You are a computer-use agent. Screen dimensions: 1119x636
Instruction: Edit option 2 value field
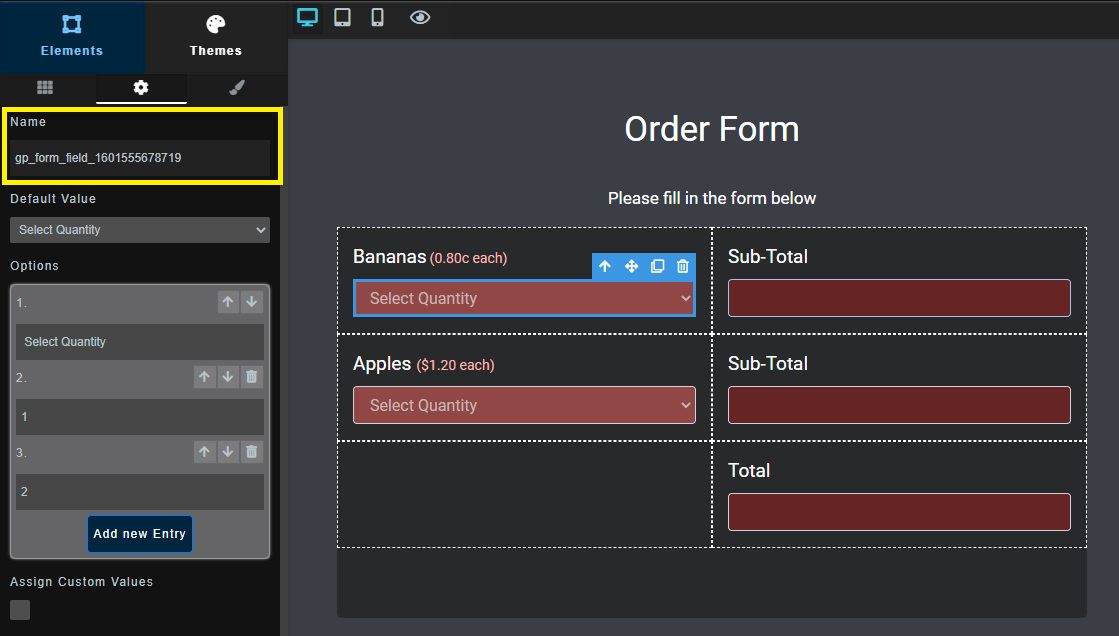pyautogui.click(x=140, y=417)
